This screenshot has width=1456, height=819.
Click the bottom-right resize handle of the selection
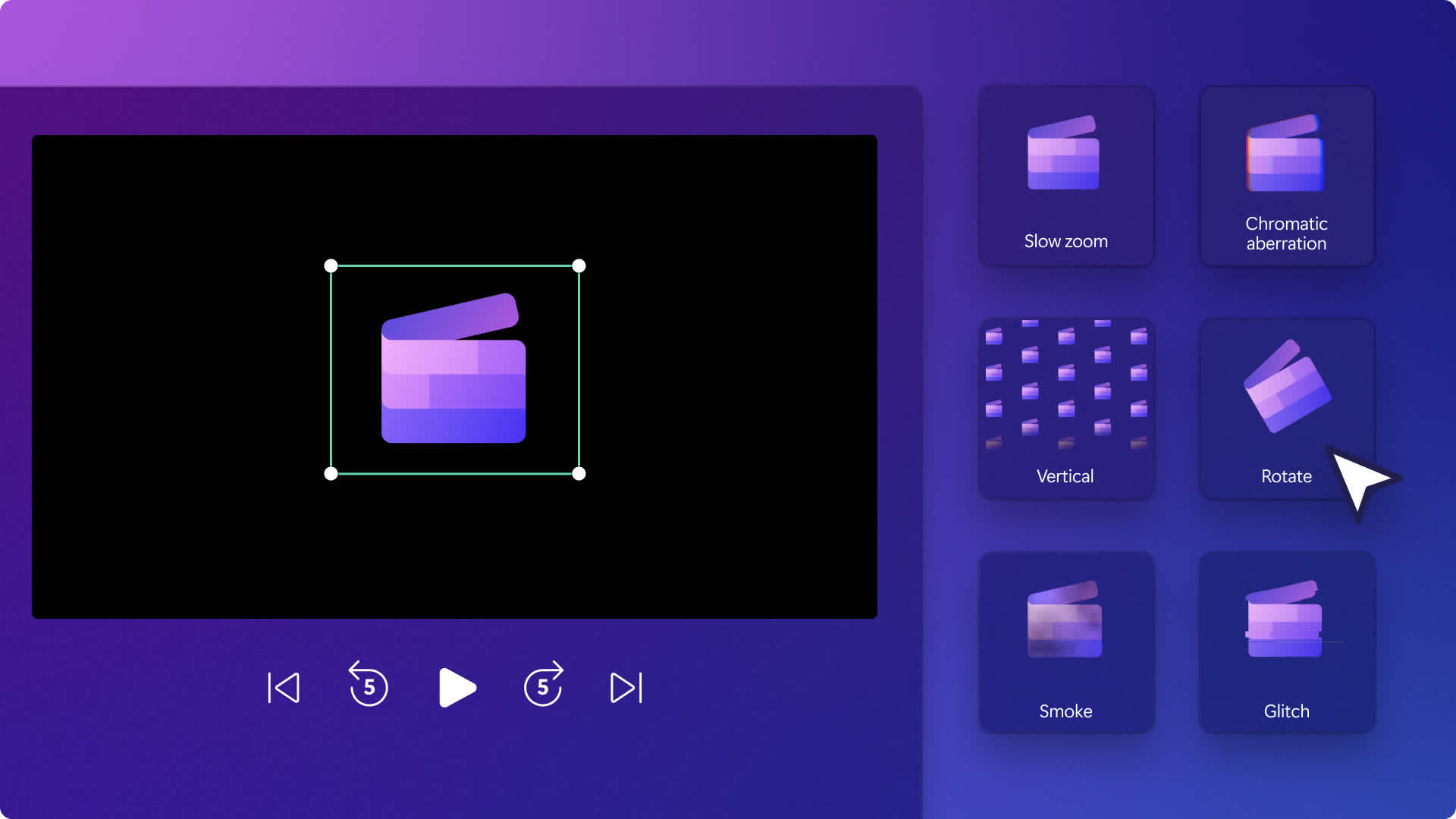click(579, 474)
